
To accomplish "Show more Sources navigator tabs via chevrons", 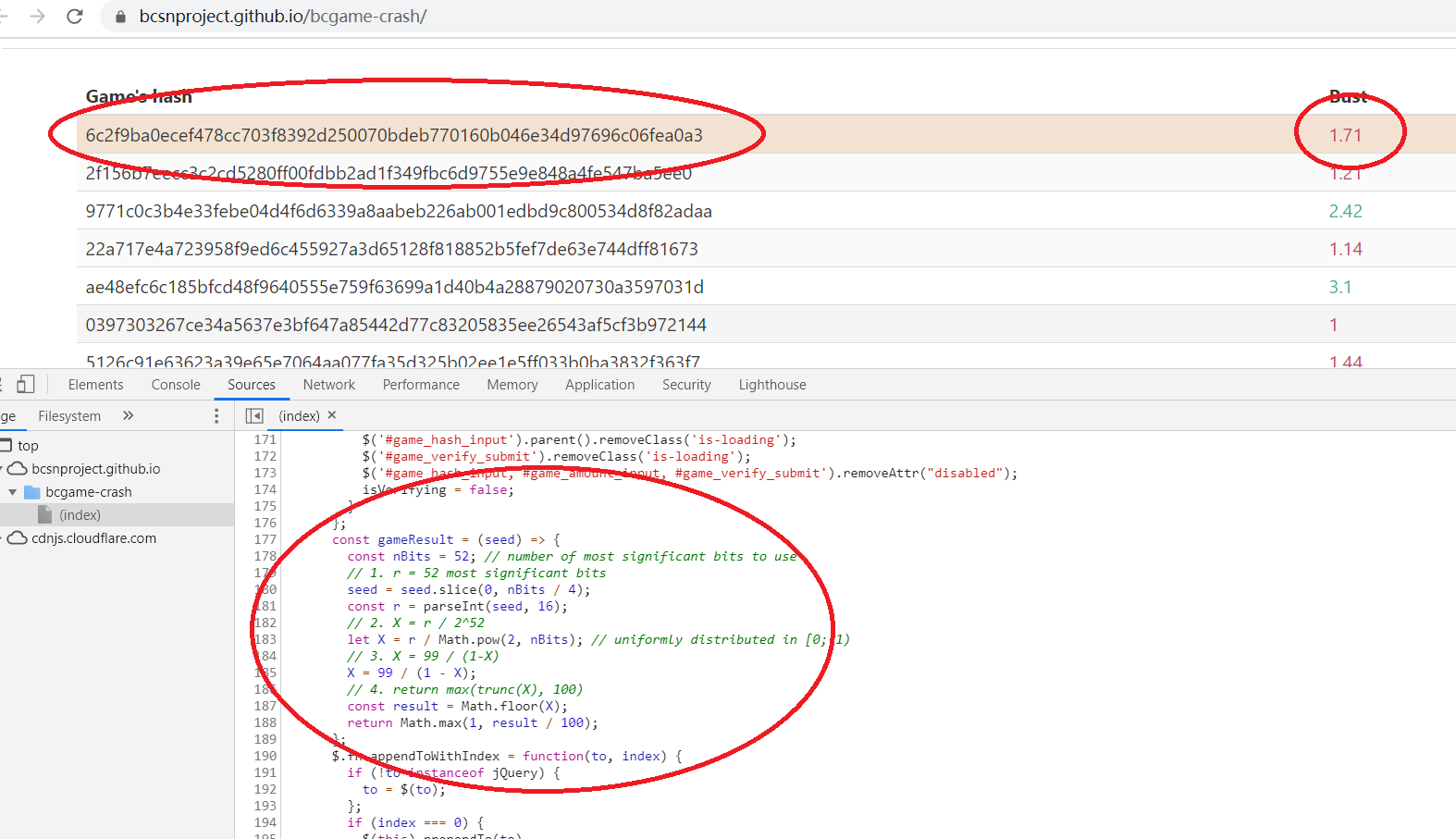I will tap(129, 415).
